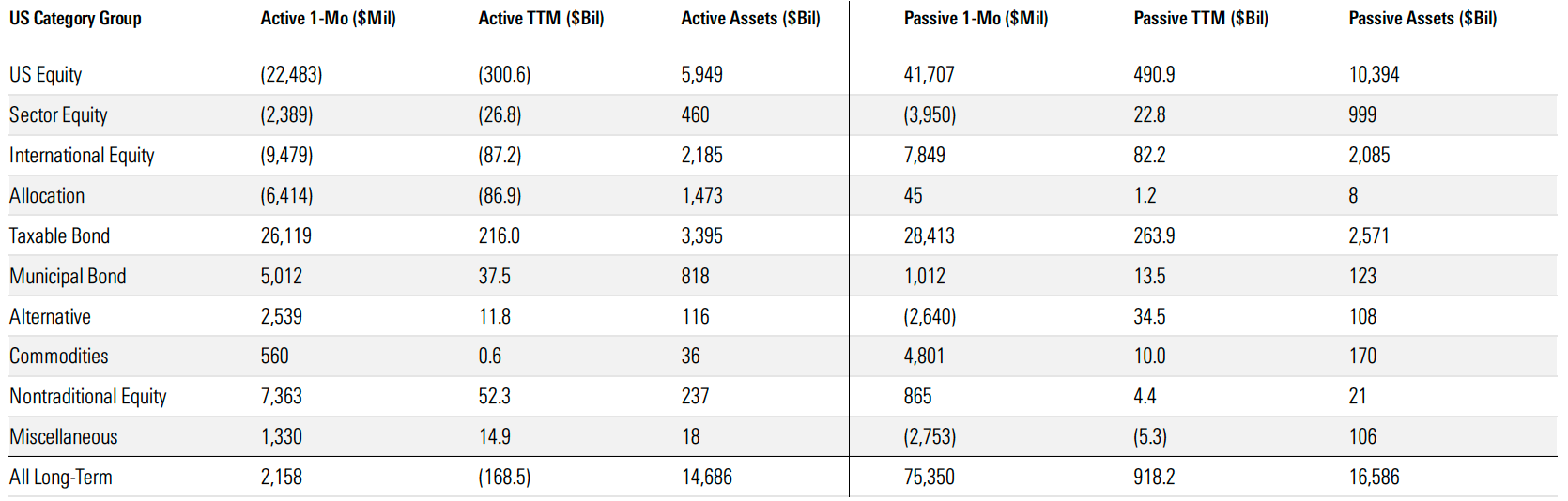Click the Sector Equity row label
Screen dimensions: 1568x501
[58, 115]
